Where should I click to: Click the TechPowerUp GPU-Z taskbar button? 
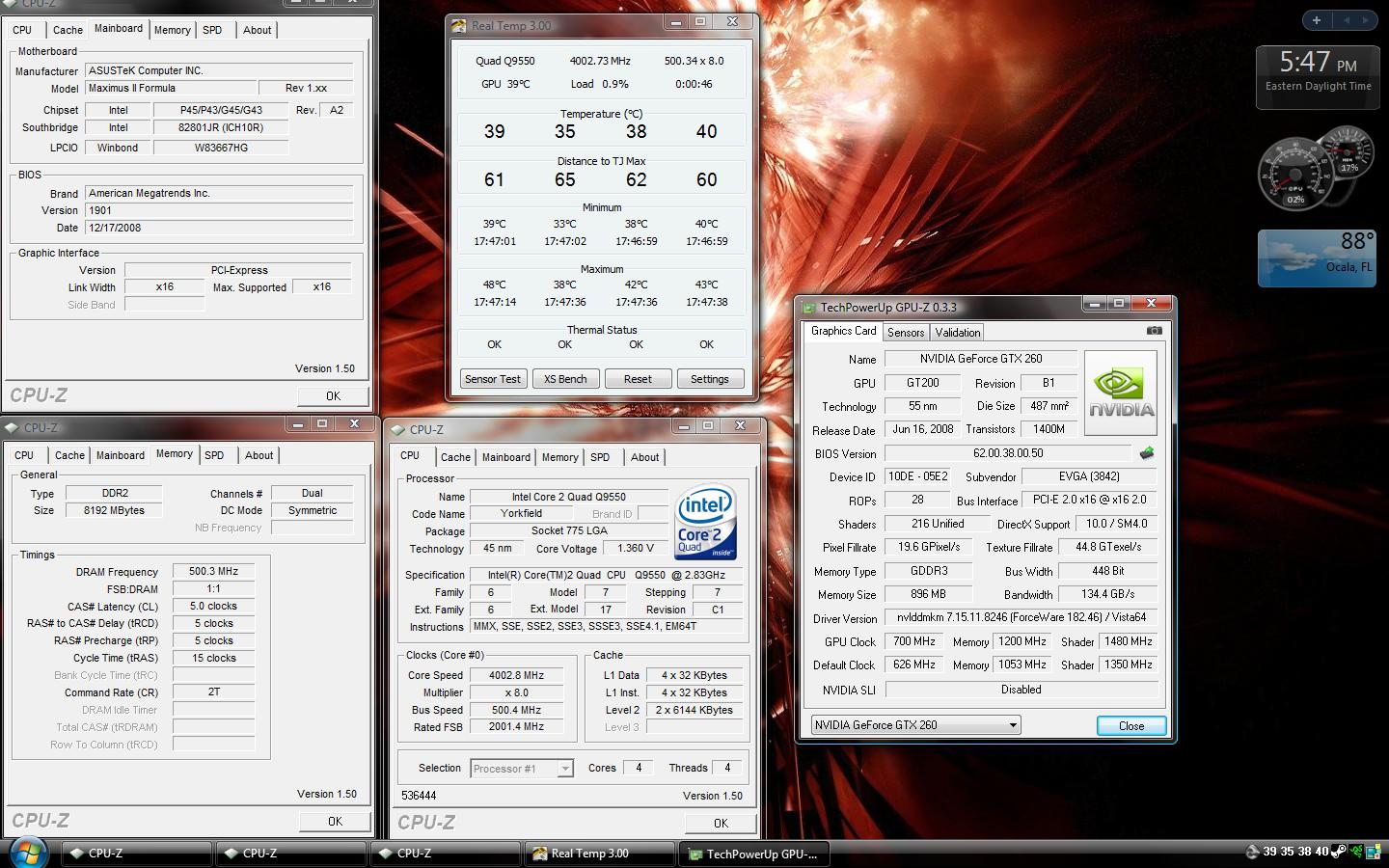754,854
